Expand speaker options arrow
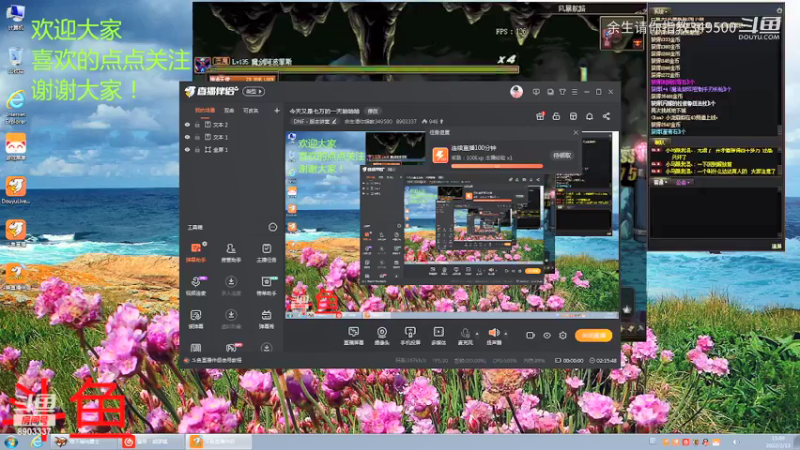The width and height of the screenshot is (800, 450). pyautogui.click(x=506, y=334)
